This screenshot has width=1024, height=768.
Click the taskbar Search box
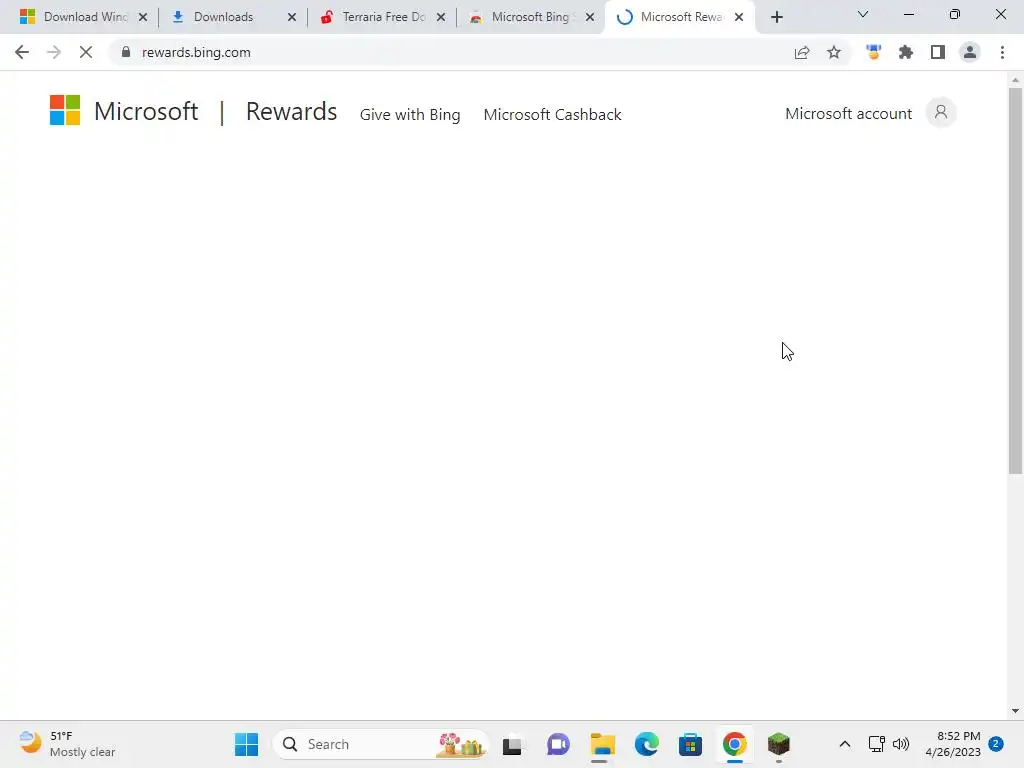tap(381, 744)
